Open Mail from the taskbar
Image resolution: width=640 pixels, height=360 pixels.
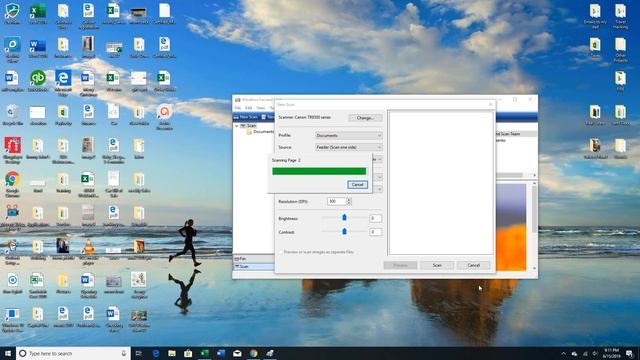237,353
